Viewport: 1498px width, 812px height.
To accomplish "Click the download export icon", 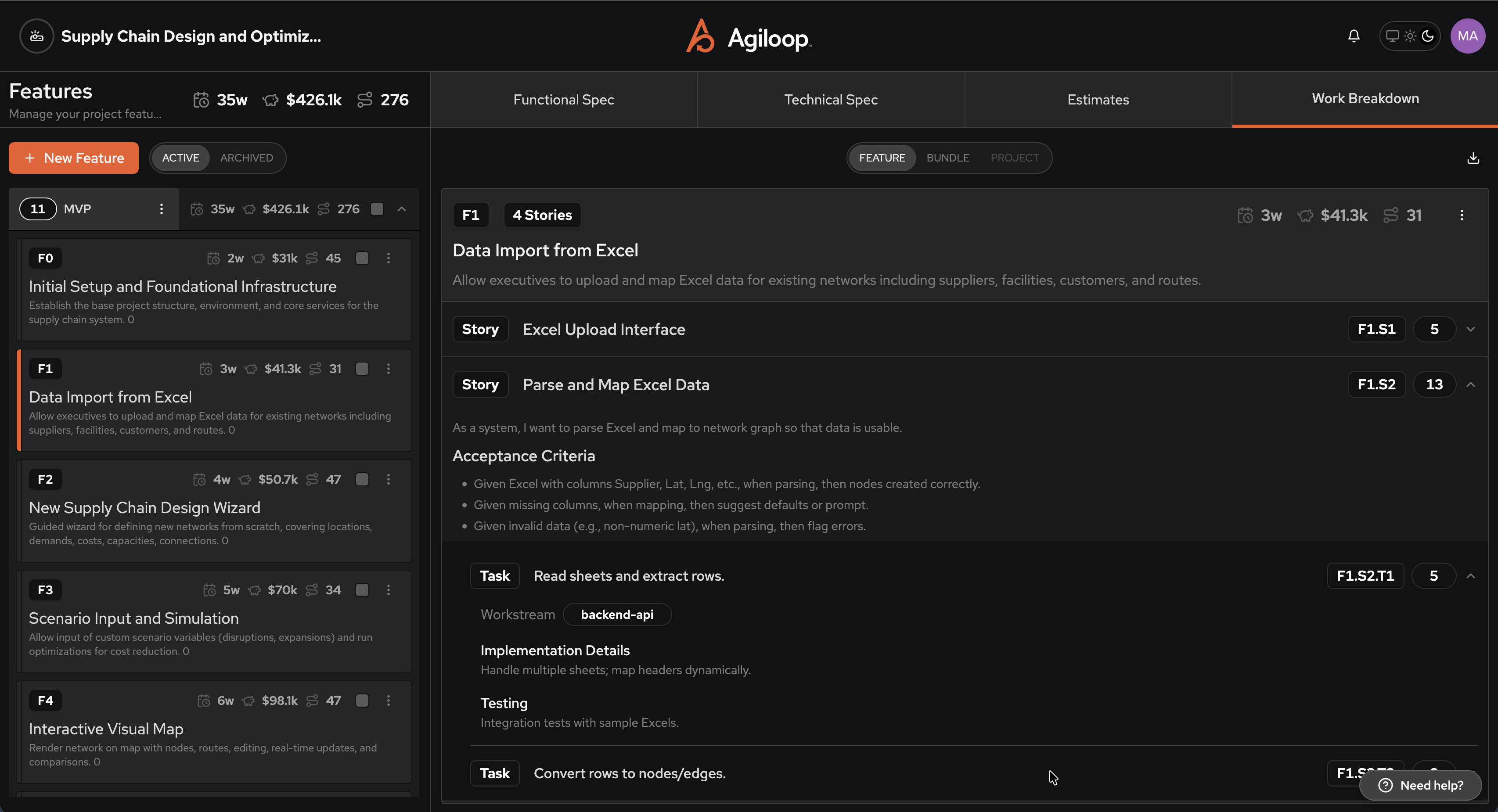I will click(1473, 158).
